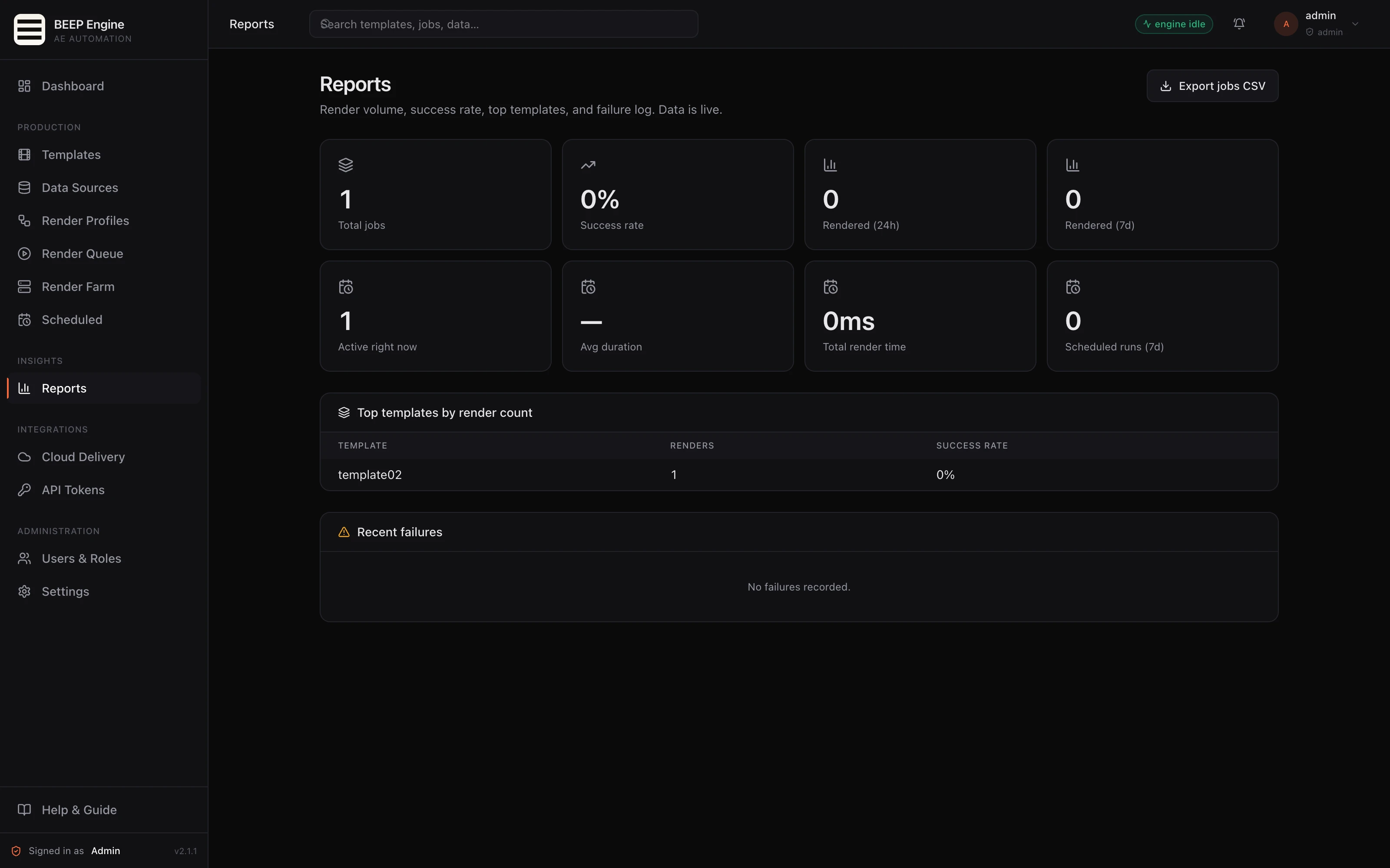Navigate to Render Farm

[x=103, y=287]
